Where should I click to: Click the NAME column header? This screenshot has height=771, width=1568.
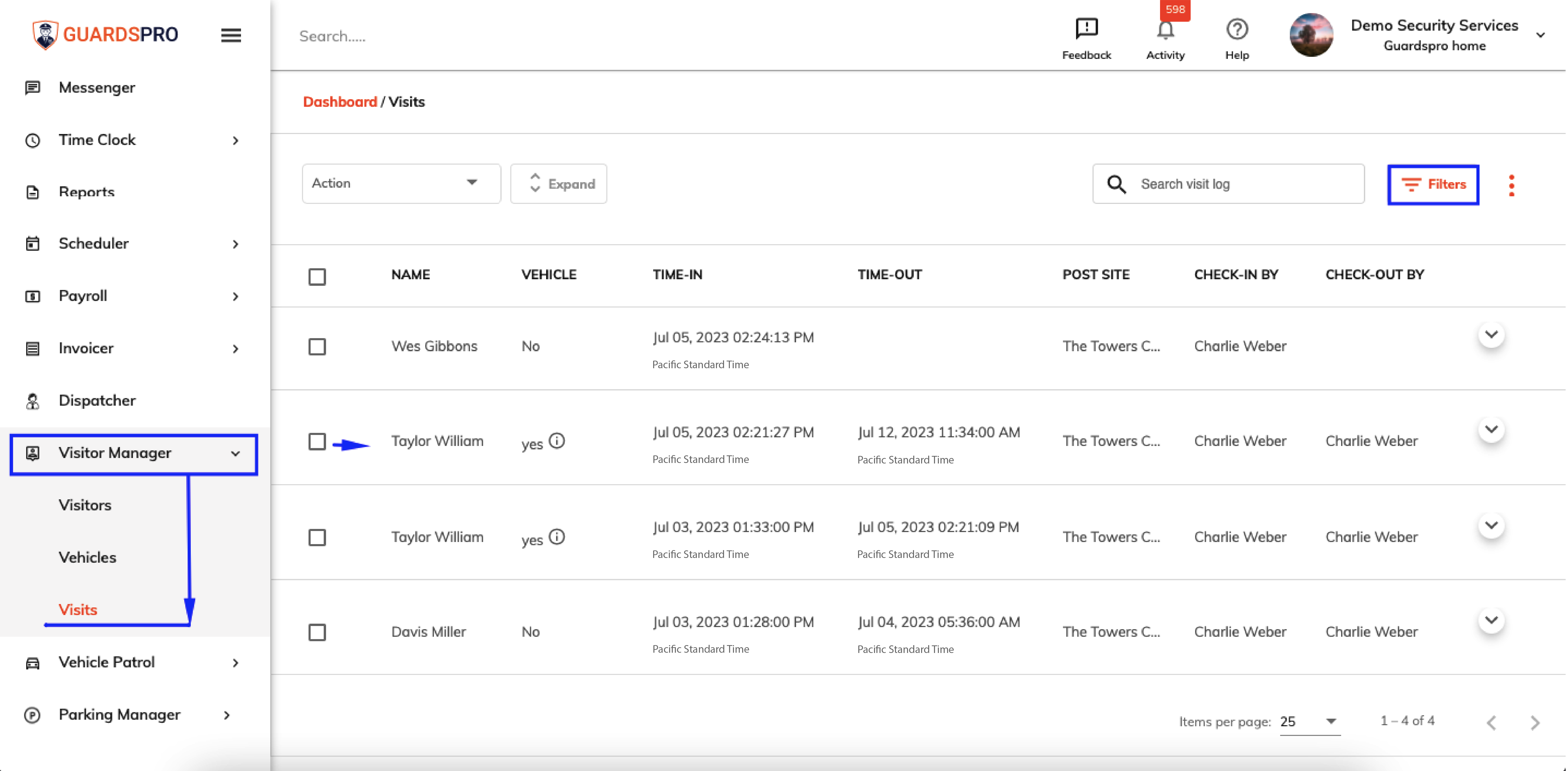pos(410,275)
